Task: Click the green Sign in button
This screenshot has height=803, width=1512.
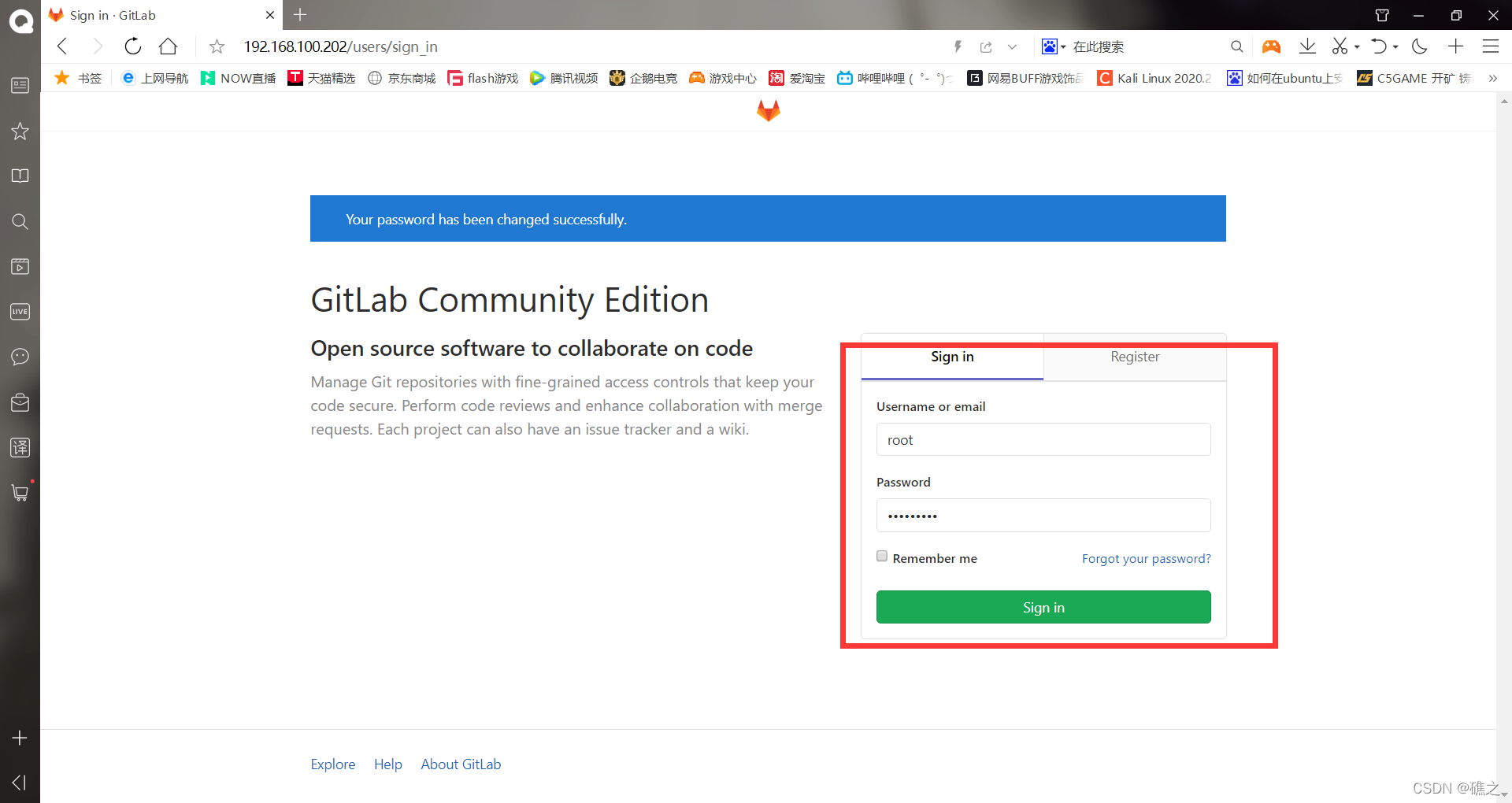Action: click(1043, 607)
